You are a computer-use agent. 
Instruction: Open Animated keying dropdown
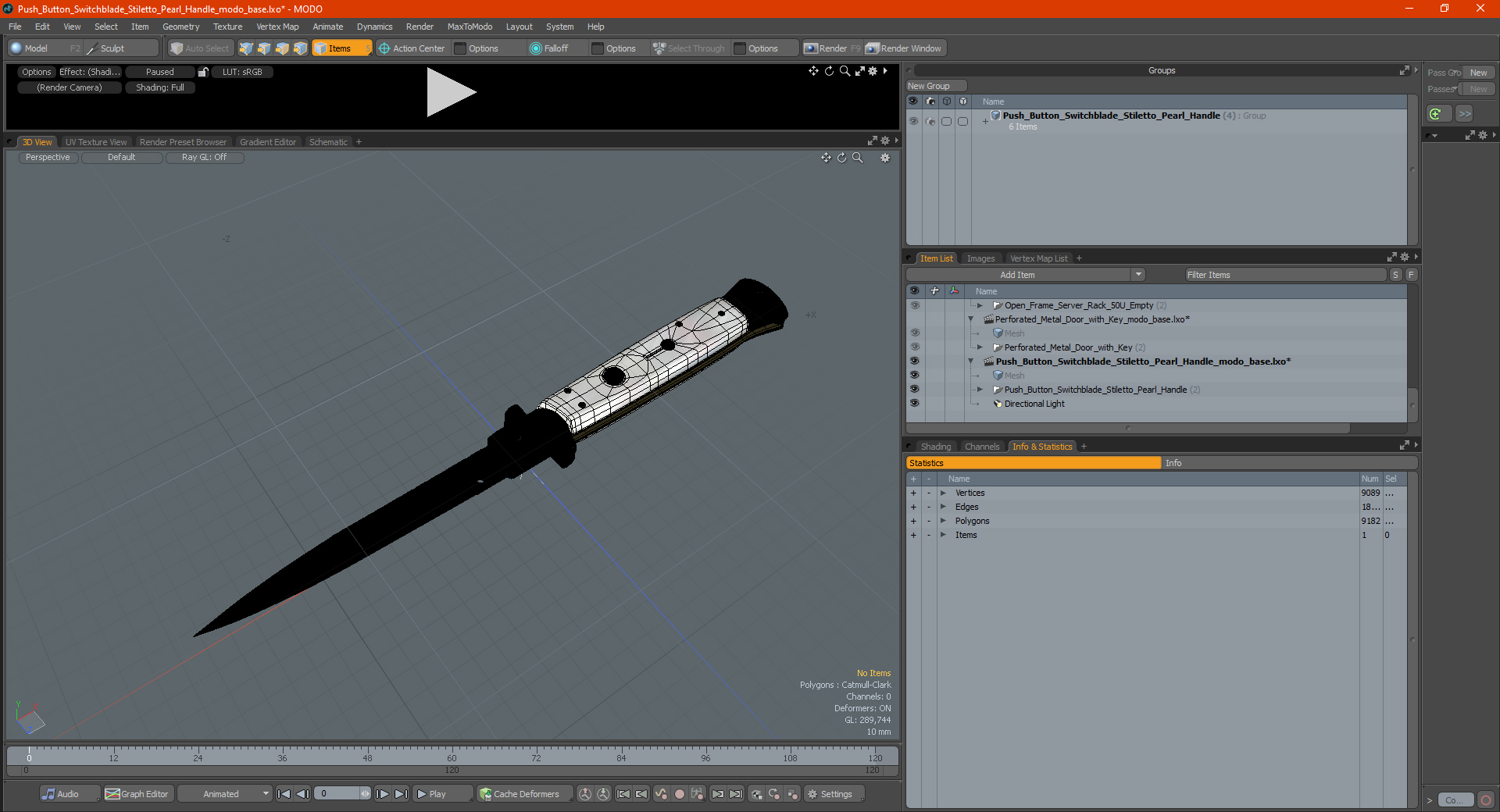click(224, 794)
